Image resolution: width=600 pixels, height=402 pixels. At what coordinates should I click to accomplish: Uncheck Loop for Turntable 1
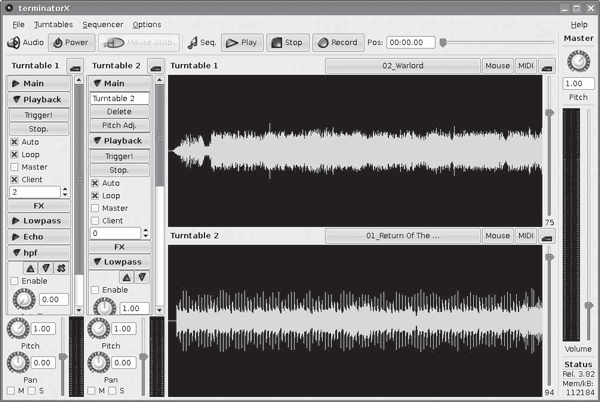click(14, 155)
